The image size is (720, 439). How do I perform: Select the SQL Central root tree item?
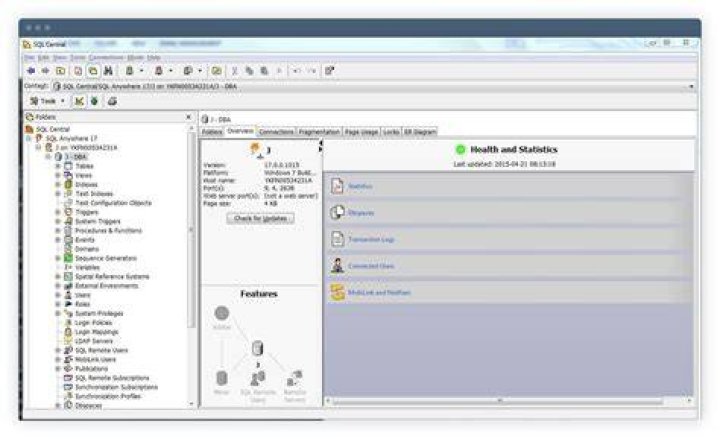click(x=52, y=129)
